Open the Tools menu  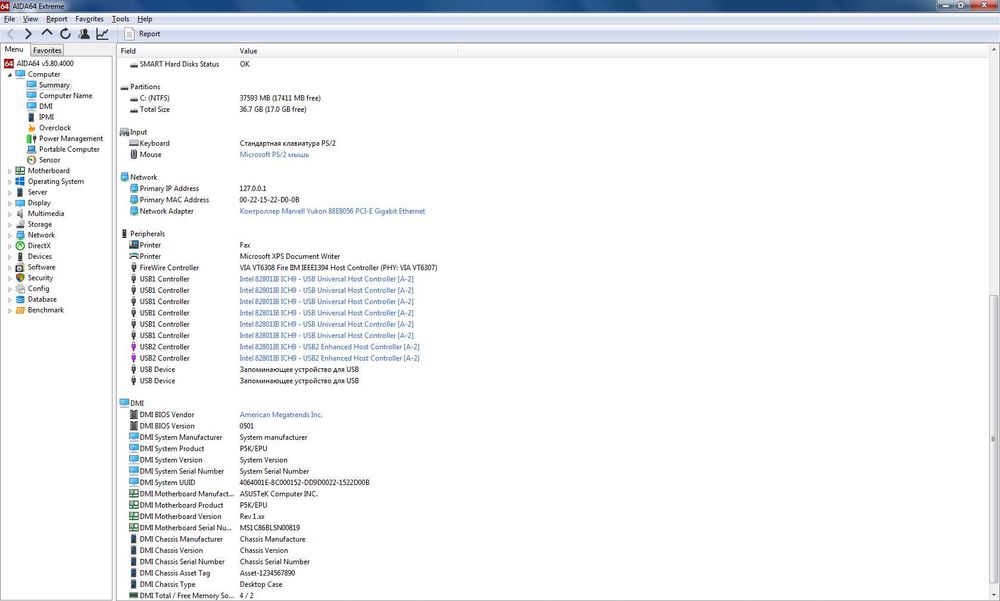121,19
